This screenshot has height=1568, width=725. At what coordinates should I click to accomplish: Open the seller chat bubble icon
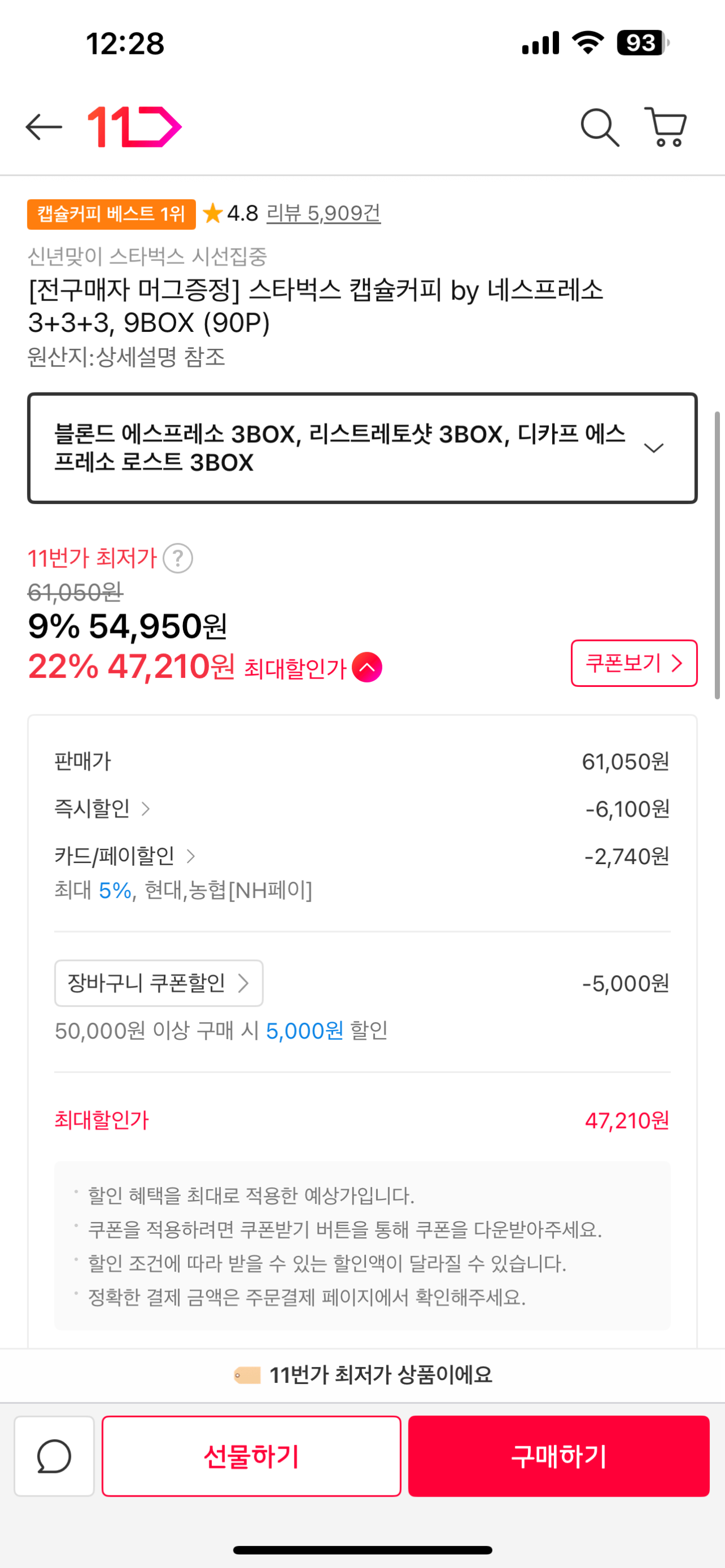click(x=54, y=1456)
